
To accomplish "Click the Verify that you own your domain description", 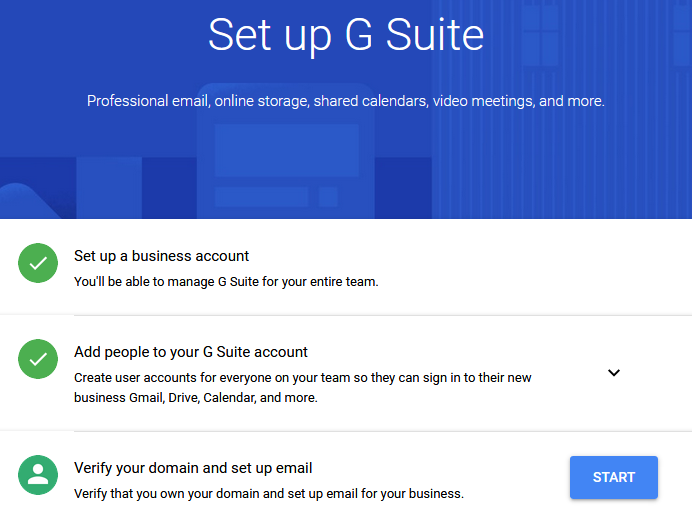I will click(x=269, y=494).
